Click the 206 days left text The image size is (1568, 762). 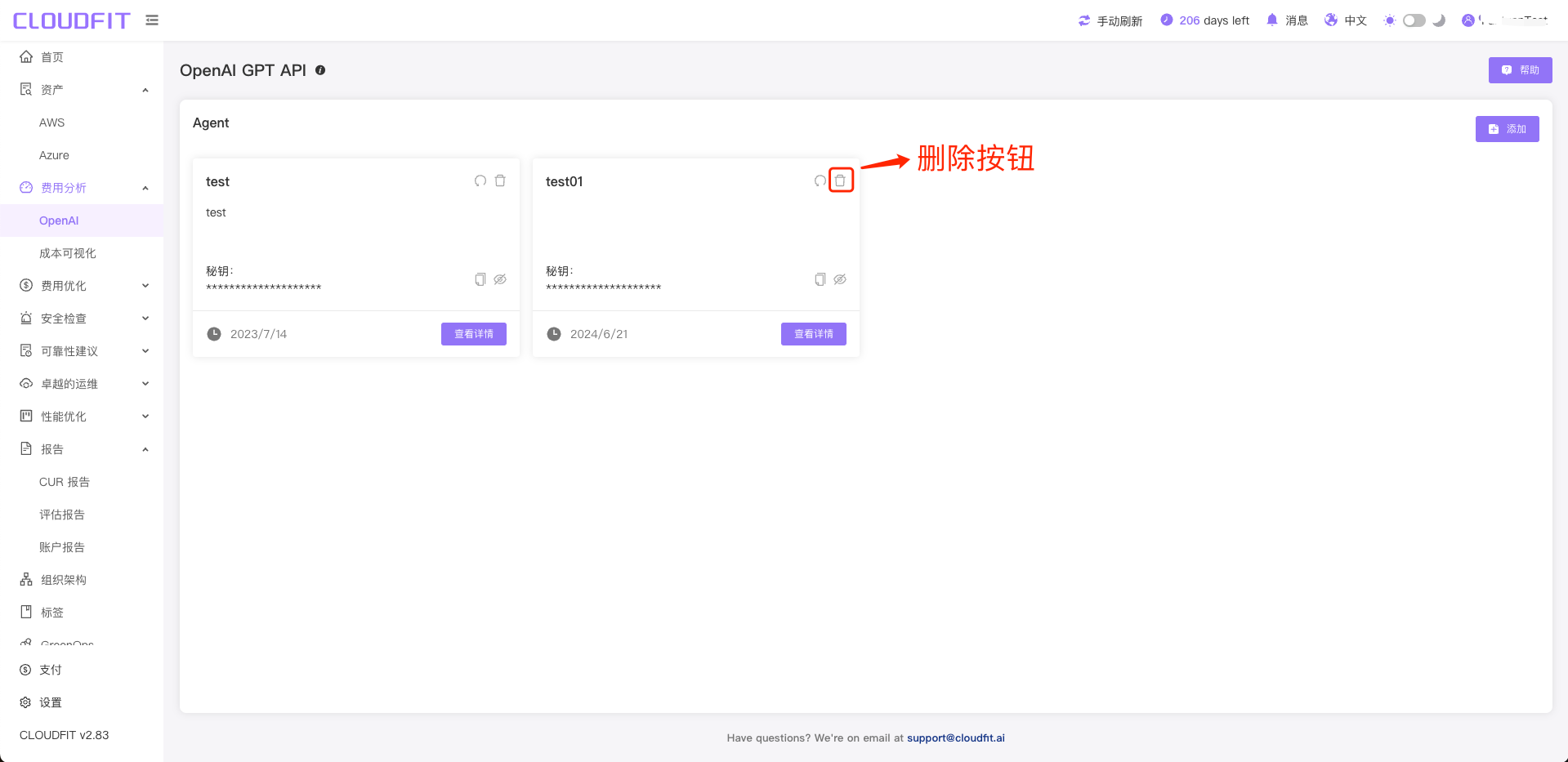pyautogui.click(x=1214, y=20)
